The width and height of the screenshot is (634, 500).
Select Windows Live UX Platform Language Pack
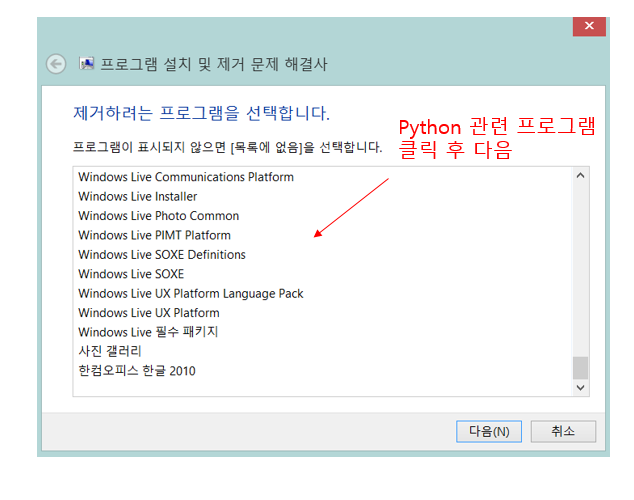click(323, 293)
